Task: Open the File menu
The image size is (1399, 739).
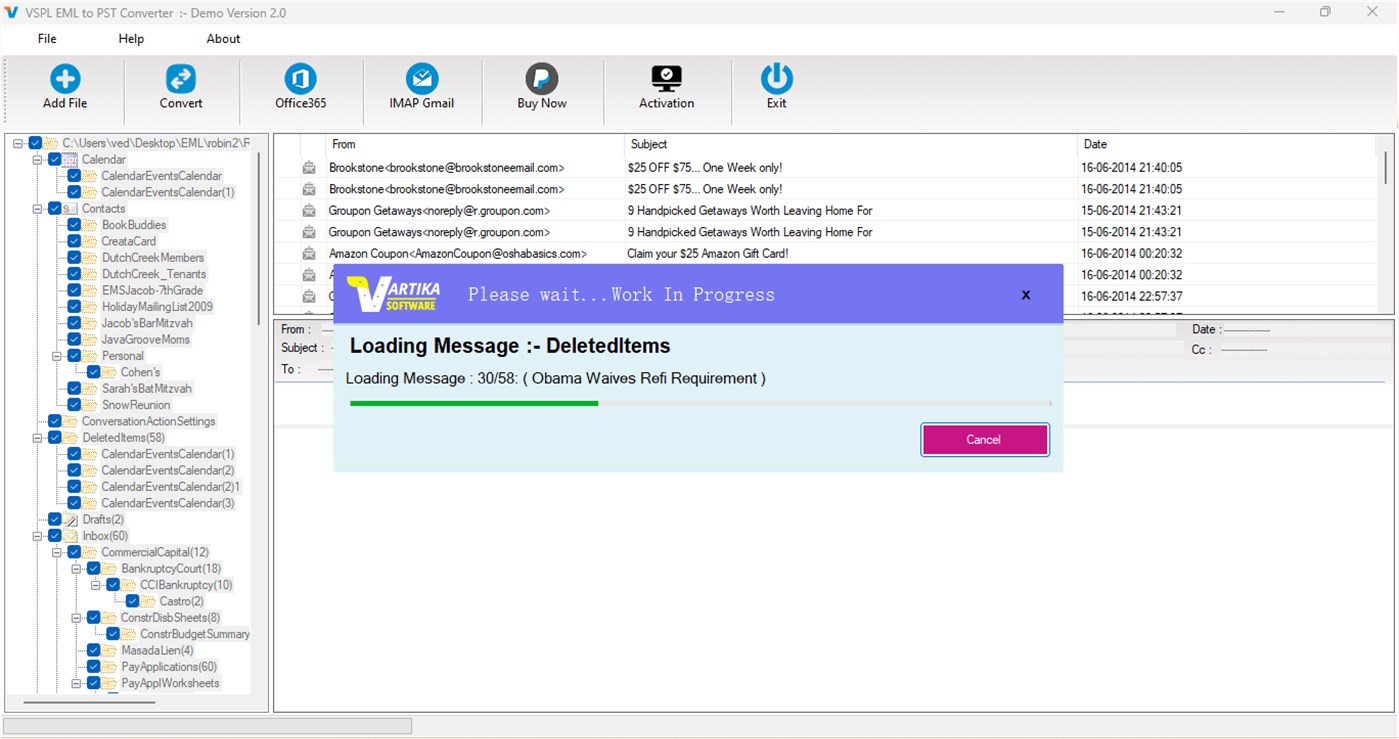Action: click(x=46, y=39)
